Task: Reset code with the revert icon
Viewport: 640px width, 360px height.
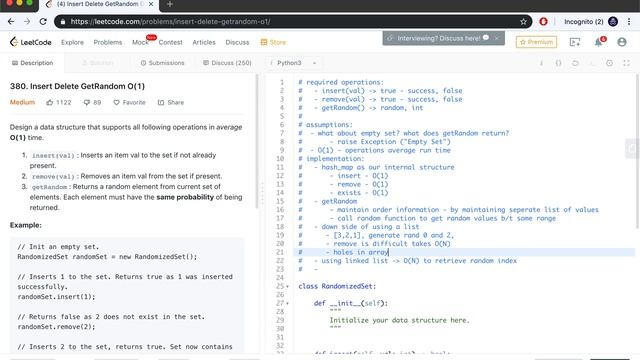Action: tap(575, 63)
